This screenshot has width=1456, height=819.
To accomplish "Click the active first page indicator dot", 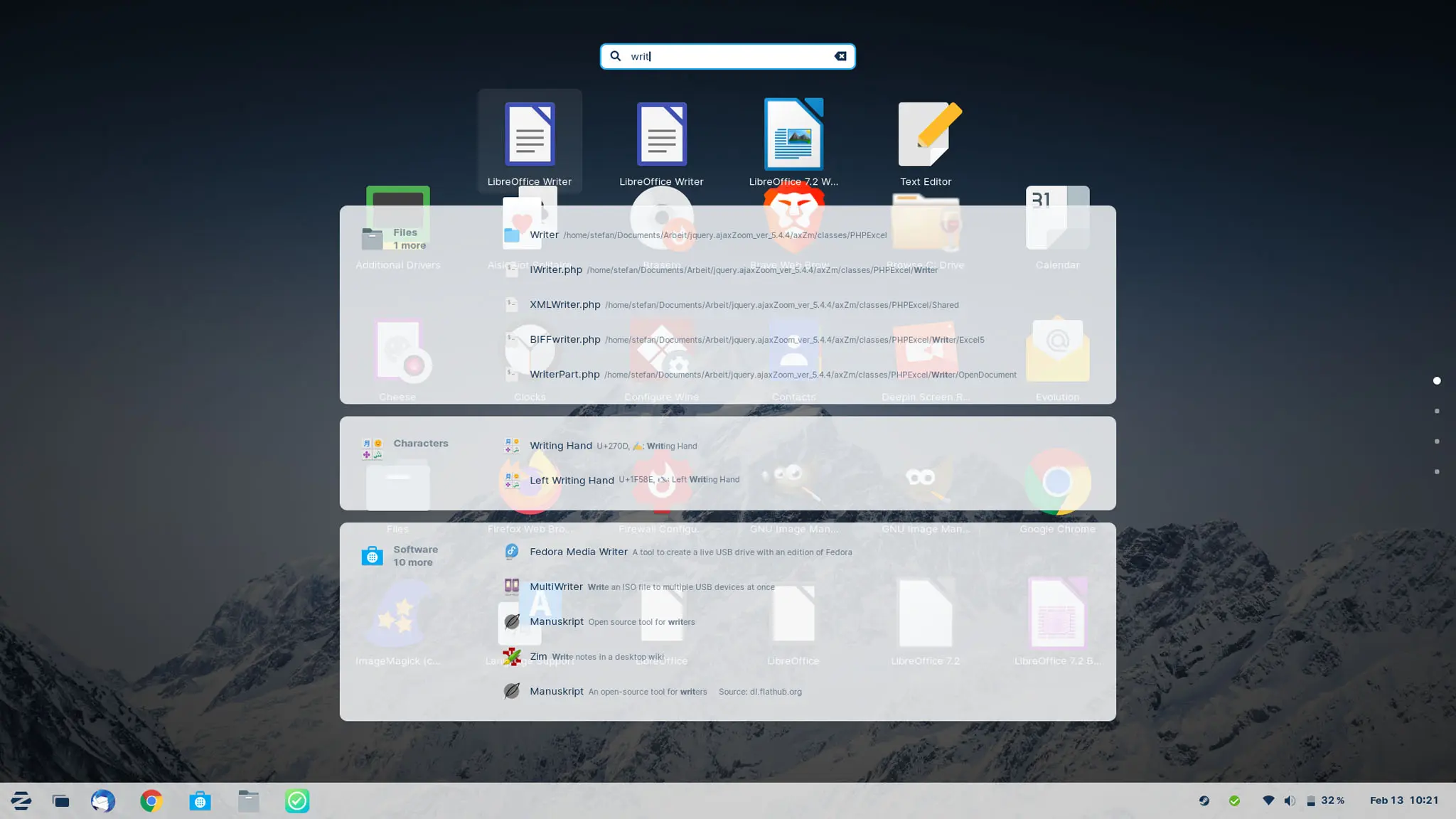I will click(1437, 381).
